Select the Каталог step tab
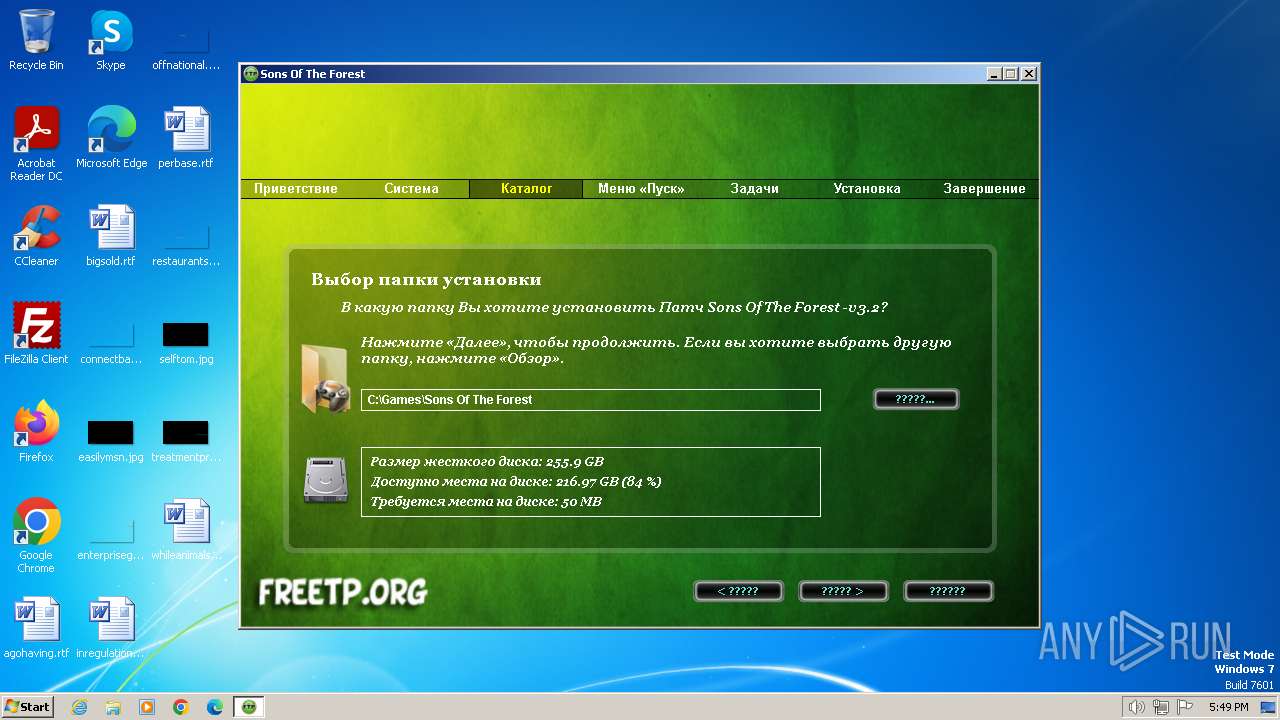 point(526,189)
